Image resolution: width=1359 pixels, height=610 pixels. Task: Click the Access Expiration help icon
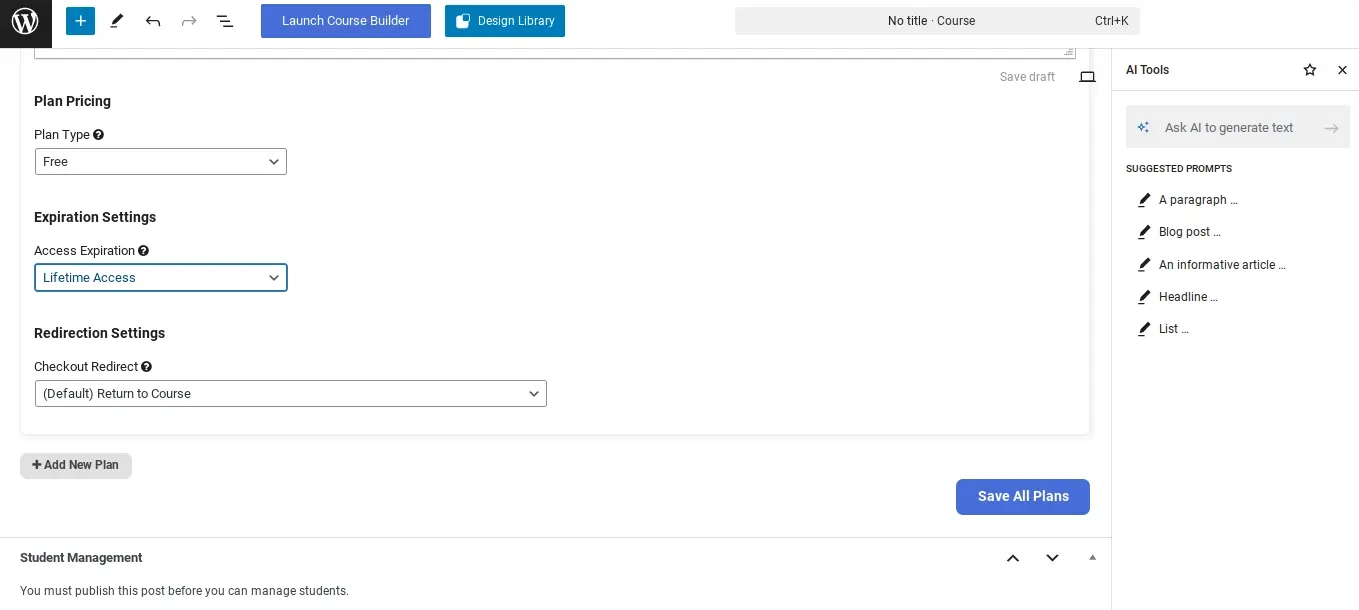point(144,251)
